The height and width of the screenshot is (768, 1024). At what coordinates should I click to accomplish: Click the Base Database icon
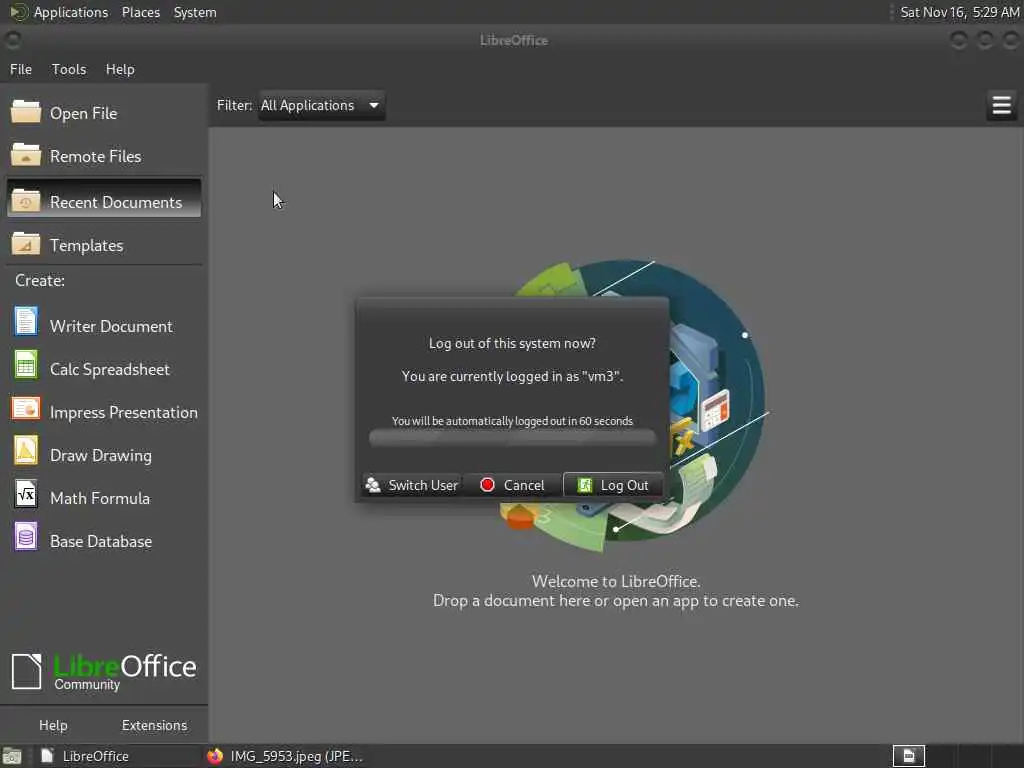pyautogui.click(x=25, y=537)
